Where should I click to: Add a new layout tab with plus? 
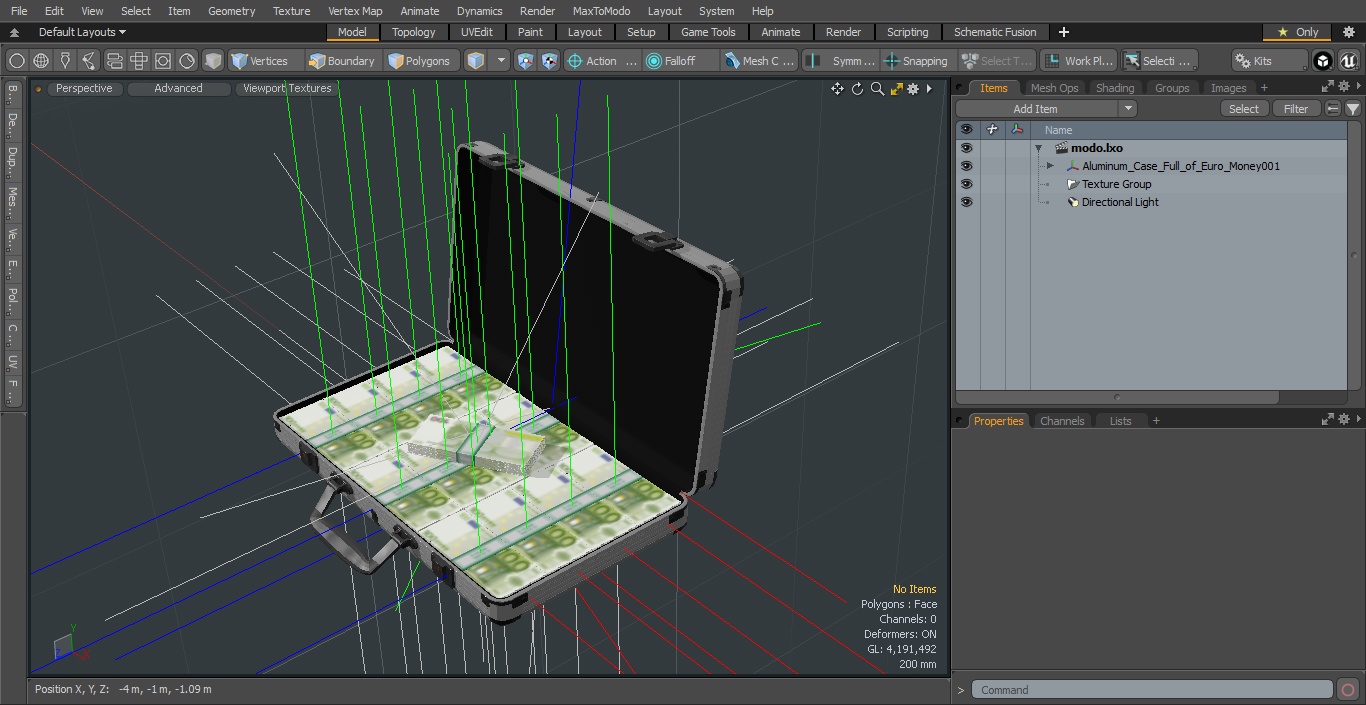pos(1063,32)
